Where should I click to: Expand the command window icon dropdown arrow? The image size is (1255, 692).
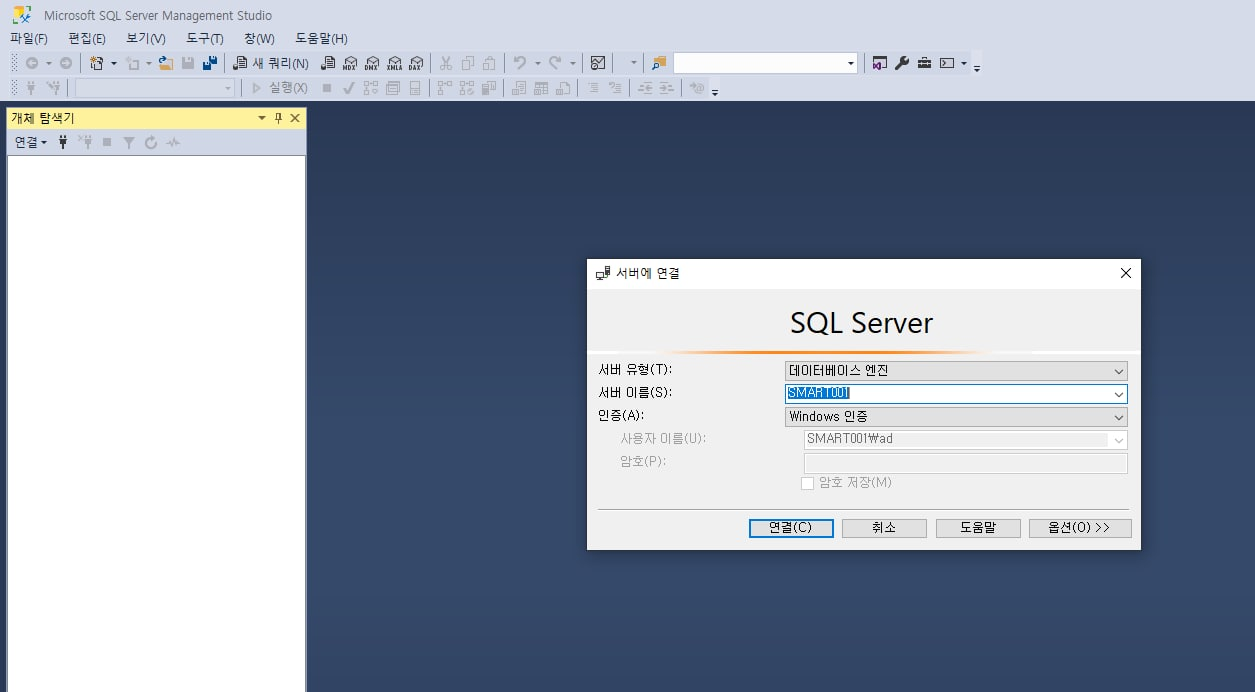tap(964, 63)
